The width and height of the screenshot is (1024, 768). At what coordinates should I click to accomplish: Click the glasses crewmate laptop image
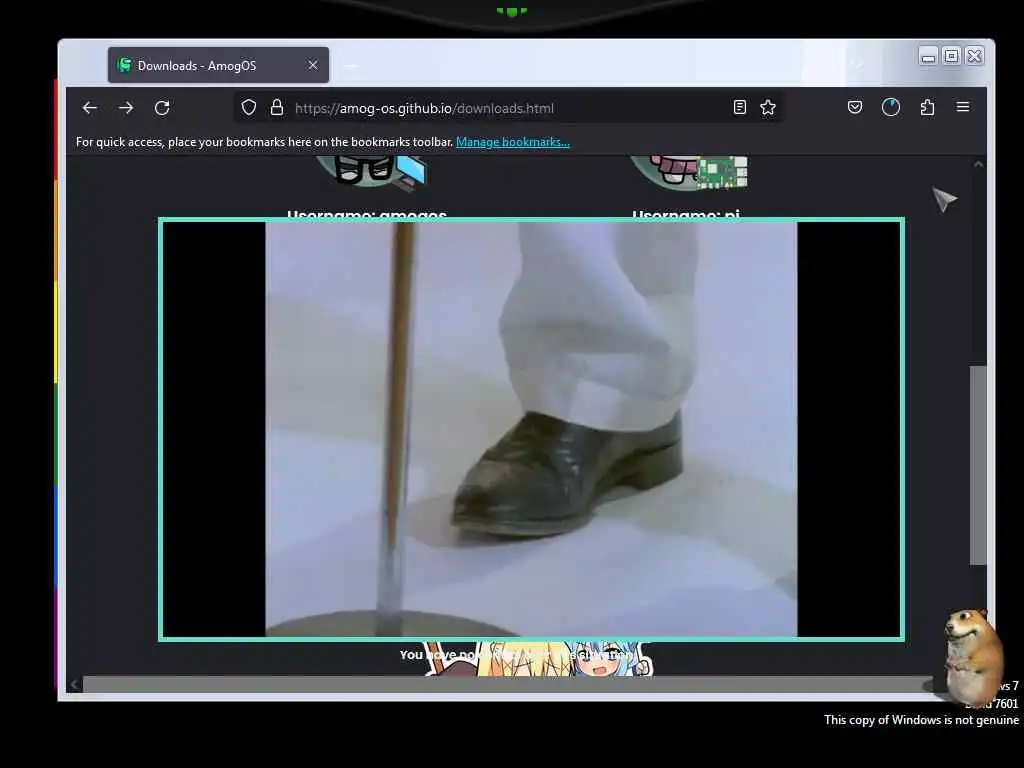pyautogui.click(x=372, y=173)
